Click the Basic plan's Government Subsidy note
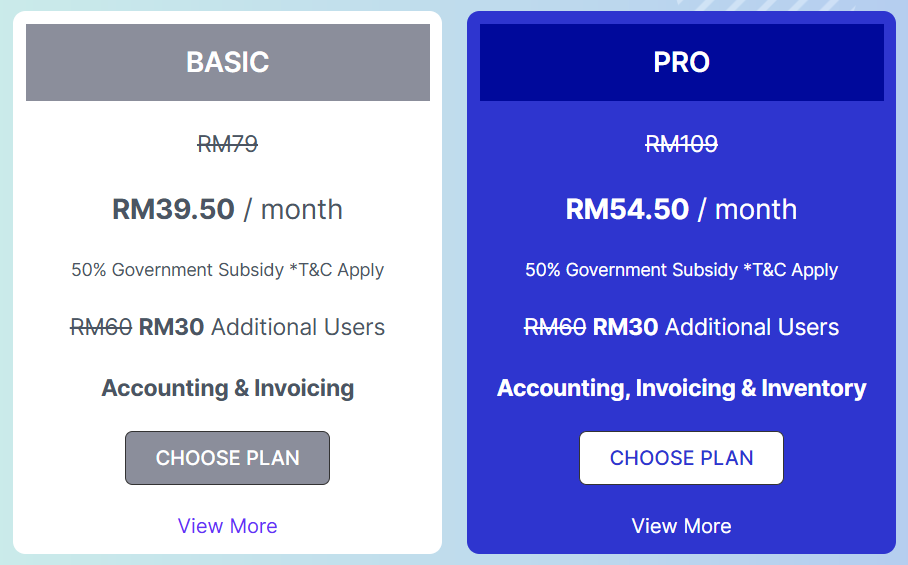Screen dimensions: 908x565 [227, 270]
